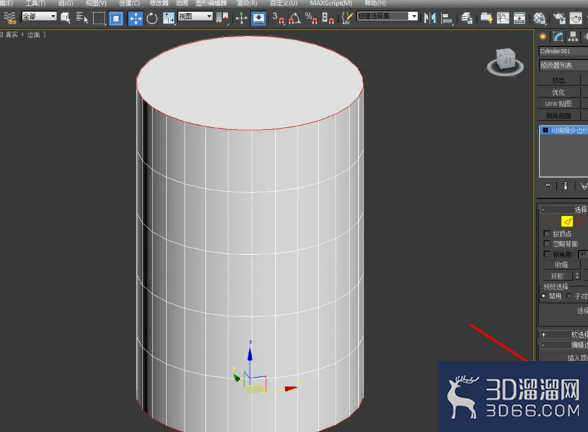Screen dimensions: 588x432
Task: Switch to the Create panel tab
Action: [542, 36]
